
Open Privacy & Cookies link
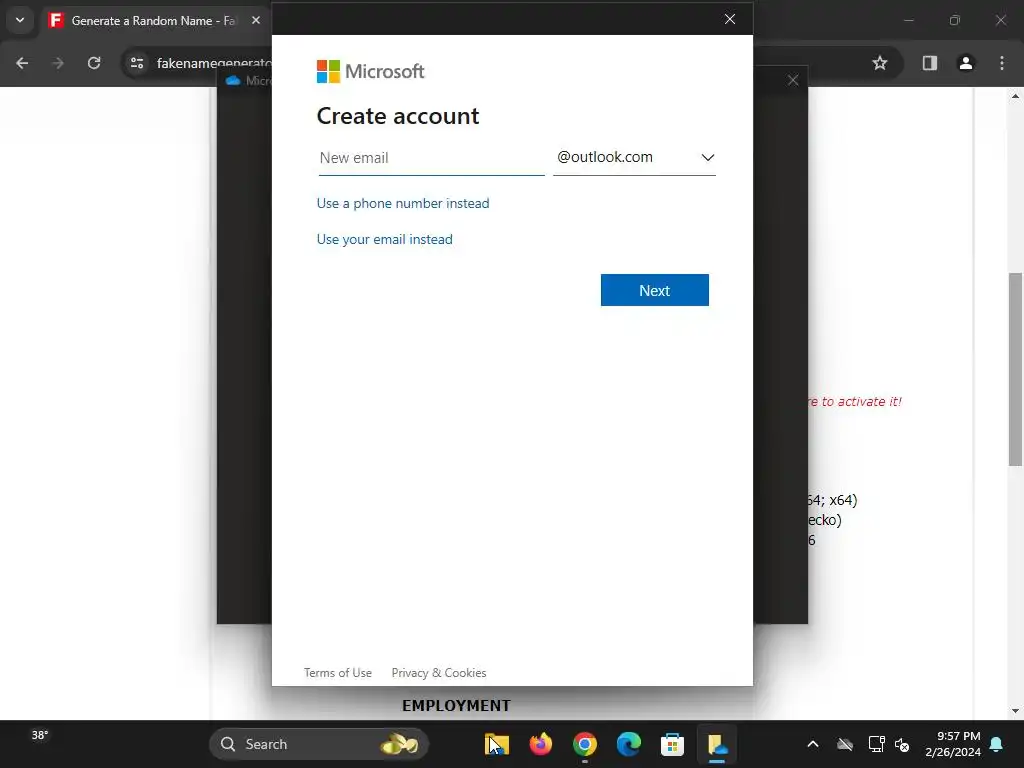(439, 673)
